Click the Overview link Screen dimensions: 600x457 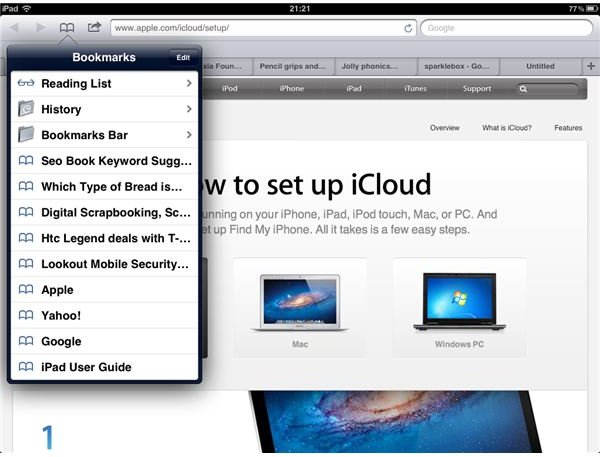pyautogui.click(x=445, y=128)
